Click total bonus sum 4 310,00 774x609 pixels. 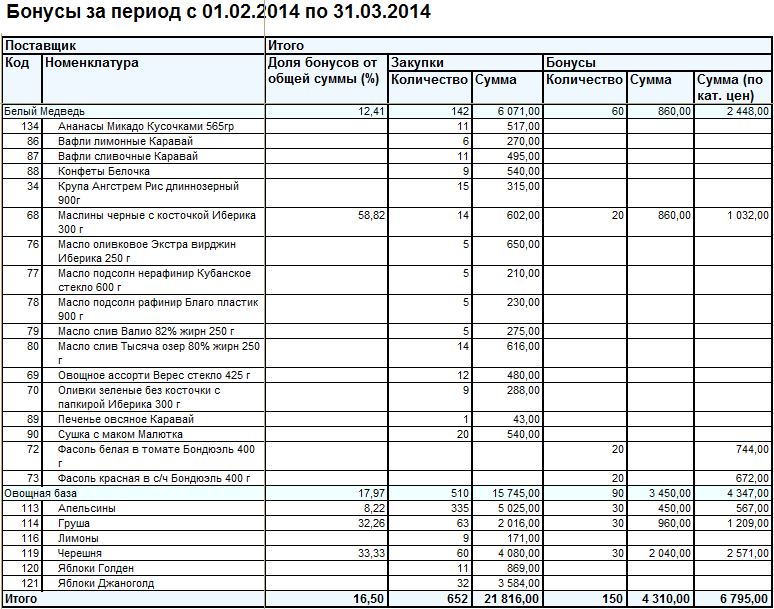[666, 599]
